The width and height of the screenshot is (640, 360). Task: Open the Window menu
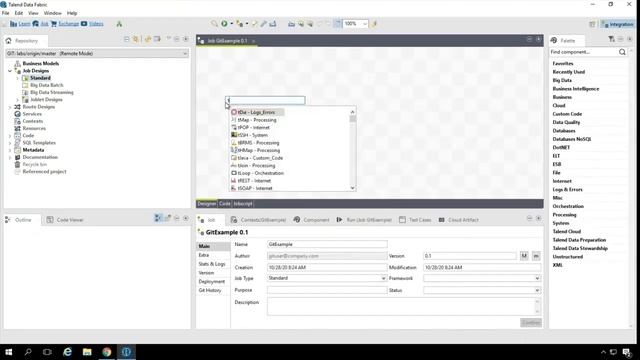coord(53,13)
